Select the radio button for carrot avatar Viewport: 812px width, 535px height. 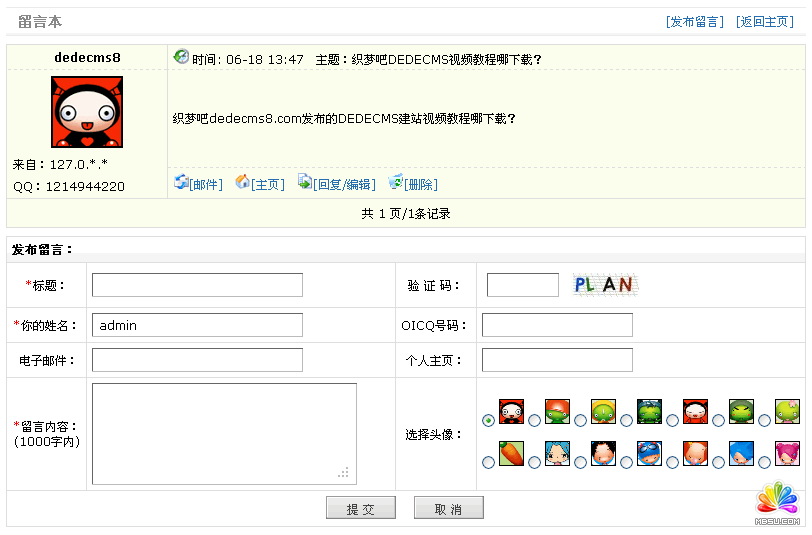(x=488, y=462)
